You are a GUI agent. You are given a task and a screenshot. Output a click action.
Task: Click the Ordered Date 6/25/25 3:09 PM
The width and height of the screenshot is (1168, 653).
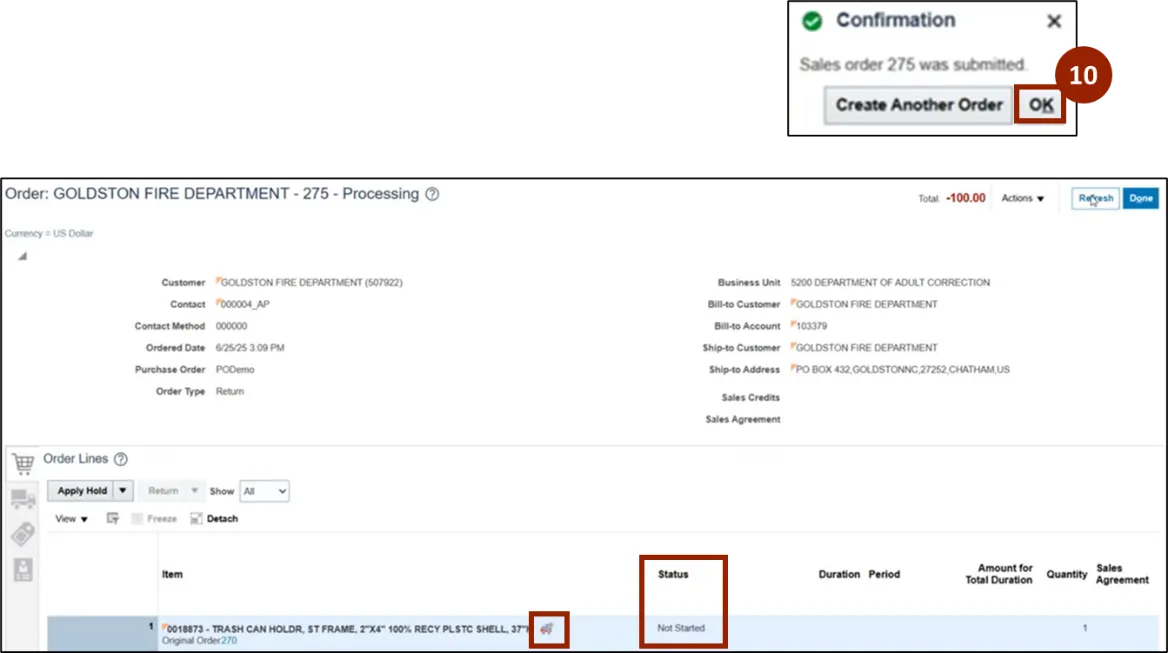click(250, 348)
